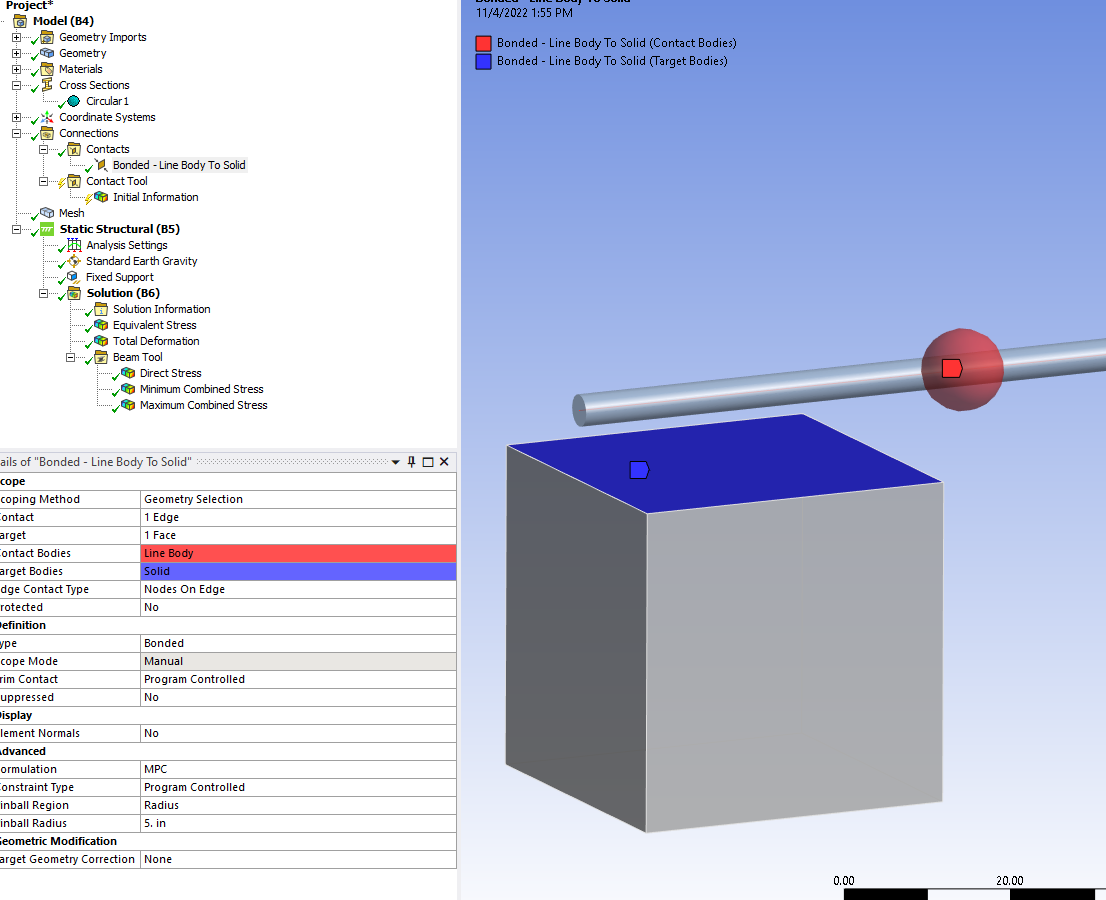Click the Edge Contact Type value
This screenshot has height=900, width=1106.
pos(298,590)
